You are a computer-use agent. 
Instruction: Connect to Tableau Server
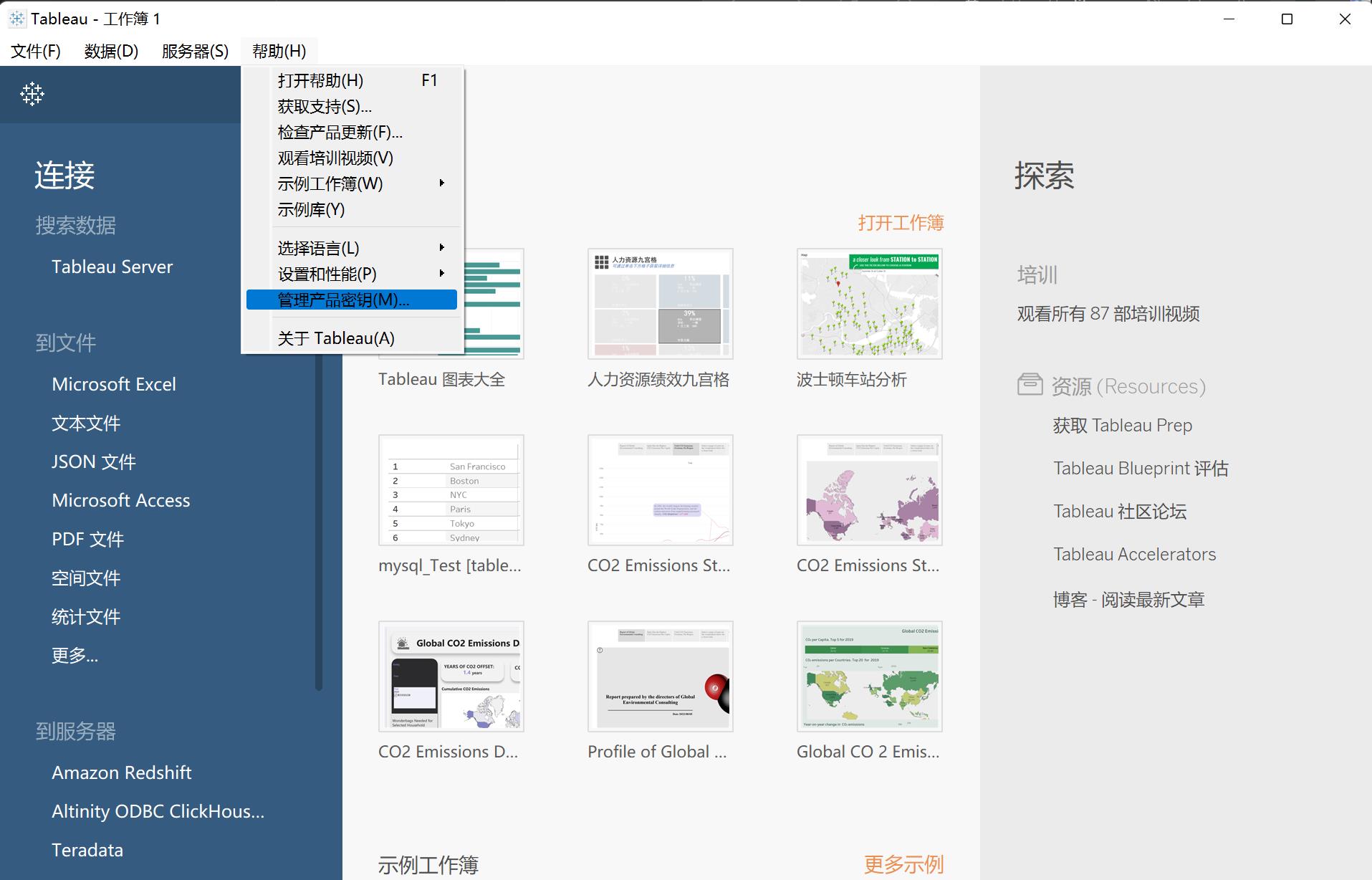tap(112, 267)
